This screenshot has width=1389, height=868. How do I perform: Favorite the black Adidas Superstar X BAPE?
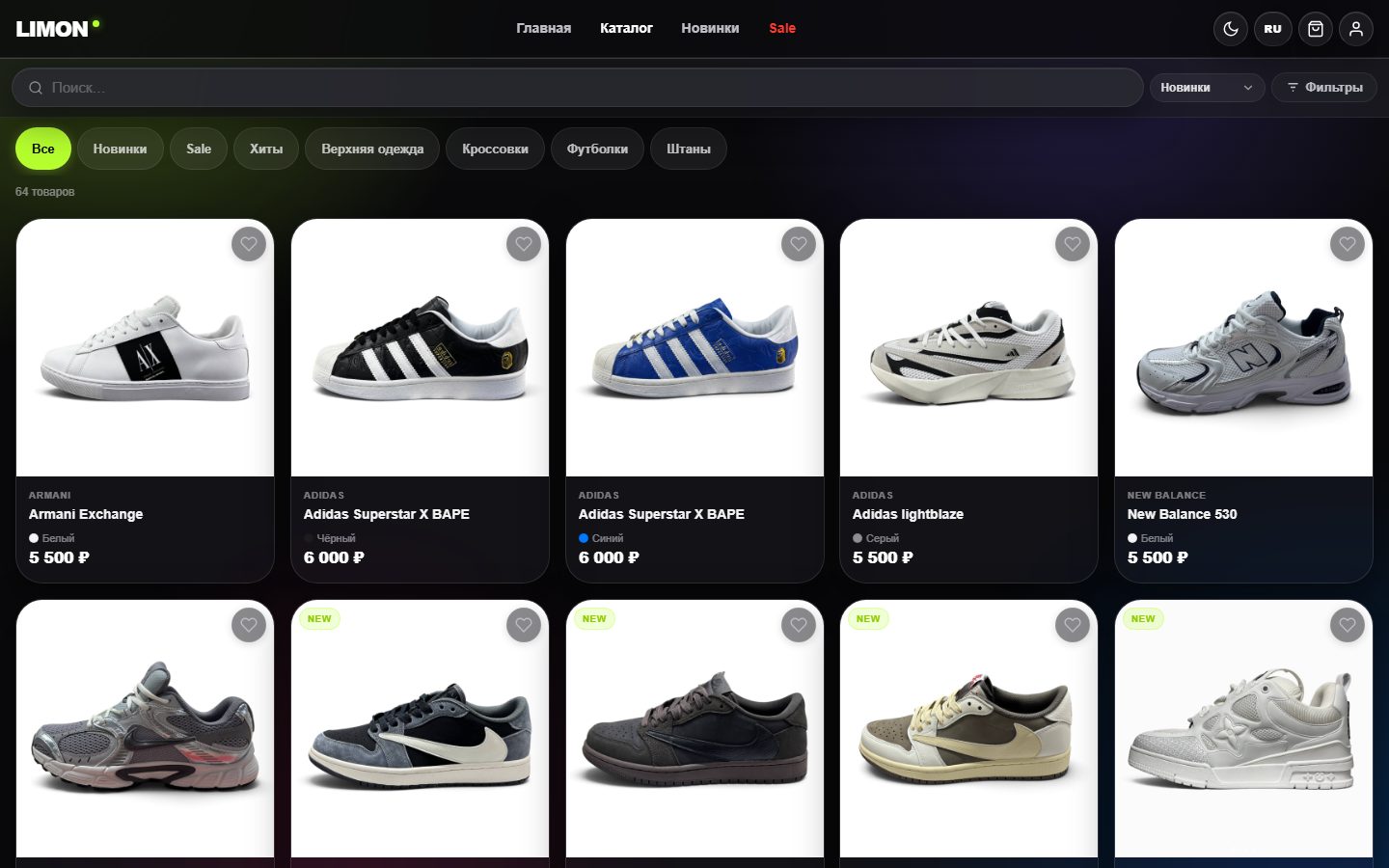click(524, 244)
